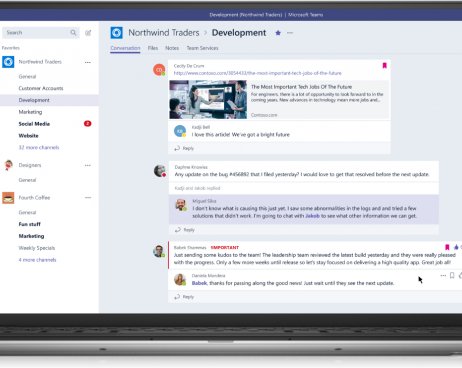Select the Designers team name
Image resolution: width=462 pixels, height=368 pixels.
[x=30, y=165]
